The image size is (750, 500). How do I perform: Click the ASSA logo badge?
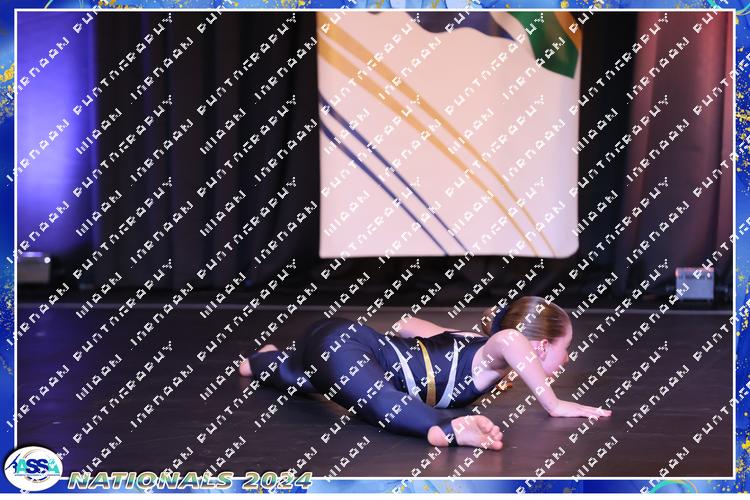(33, 468)
